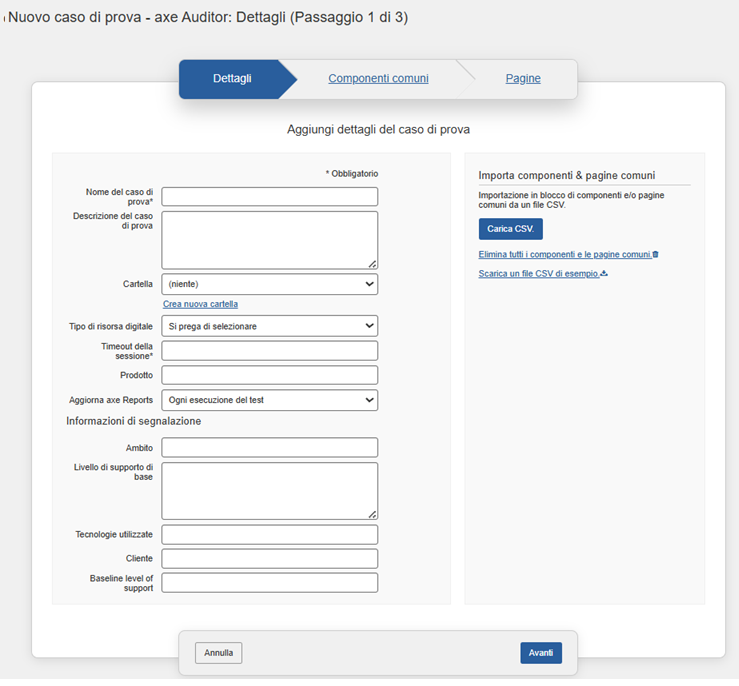Switch to the Componenti comuni step
This screenshot has height=686, width=739.
click(378, 78)
